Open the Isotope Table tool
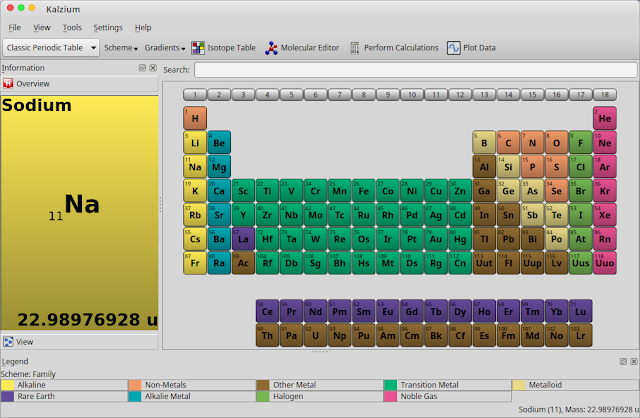 tap(224, 48)
